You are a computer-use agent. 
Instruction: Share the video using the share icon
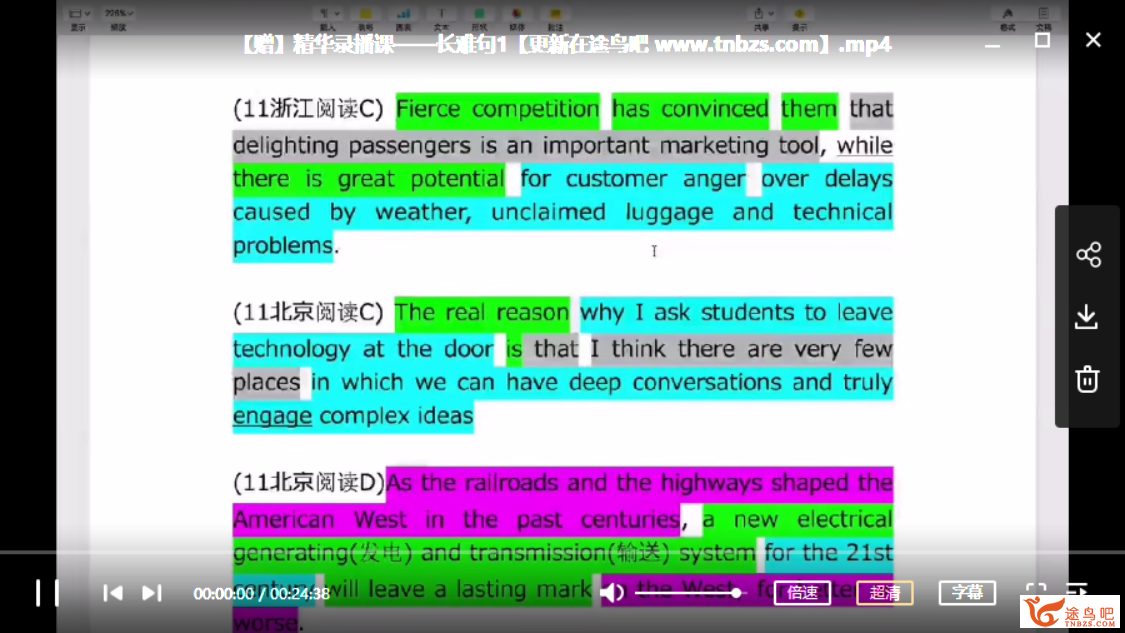(x=1088, y=255)
